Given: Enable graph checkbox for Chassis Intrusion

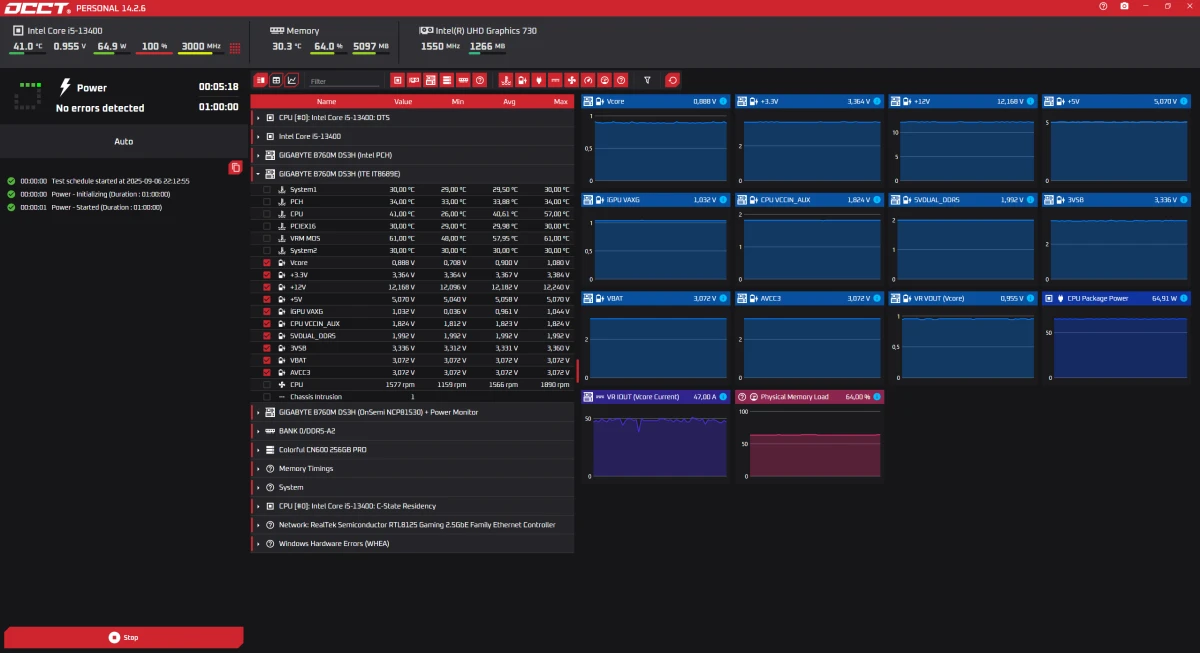Looking at the screenshot, I should [x=267, y=397].
